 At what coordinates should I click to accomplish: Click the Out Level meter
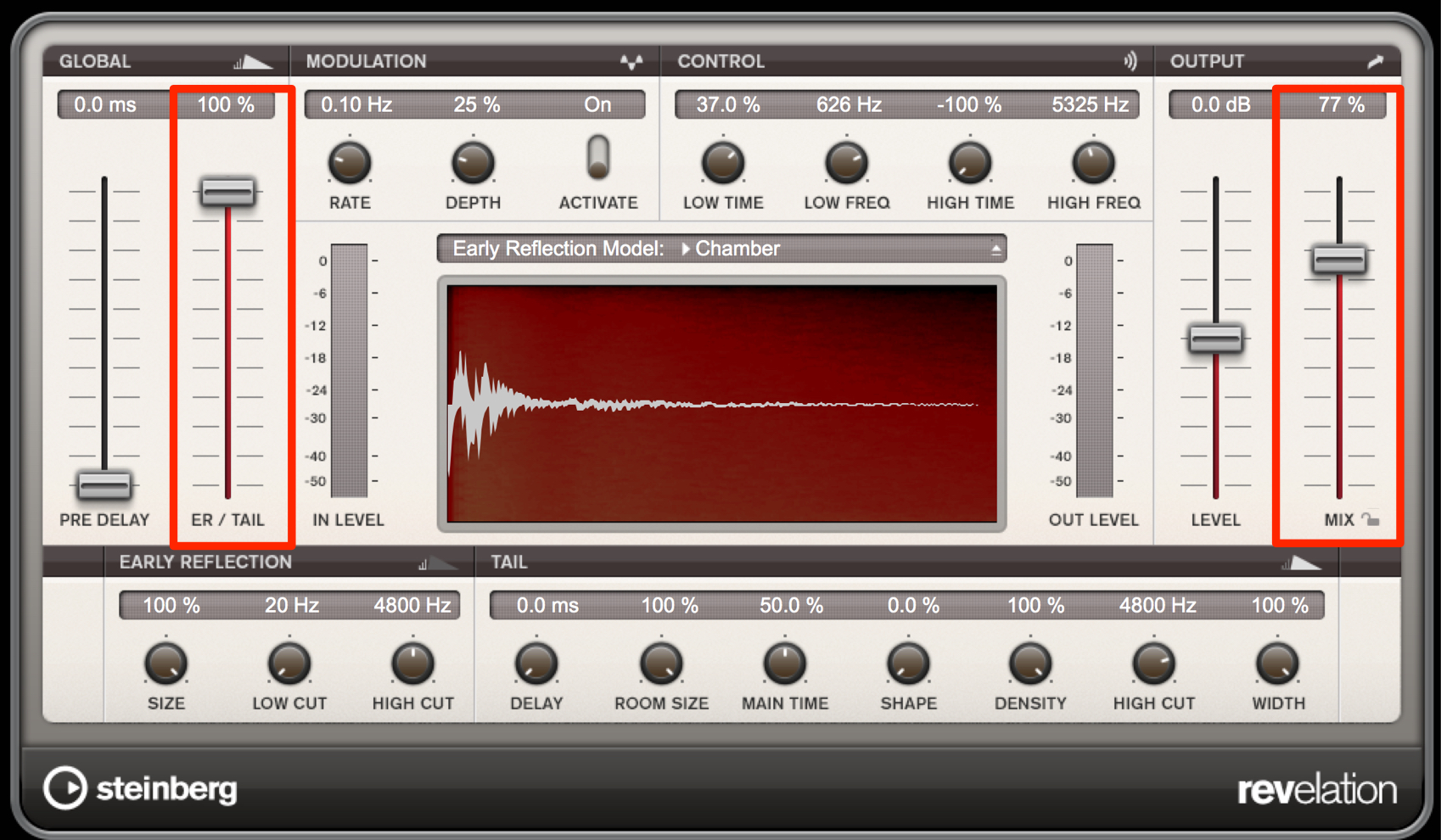point(1095,370)
